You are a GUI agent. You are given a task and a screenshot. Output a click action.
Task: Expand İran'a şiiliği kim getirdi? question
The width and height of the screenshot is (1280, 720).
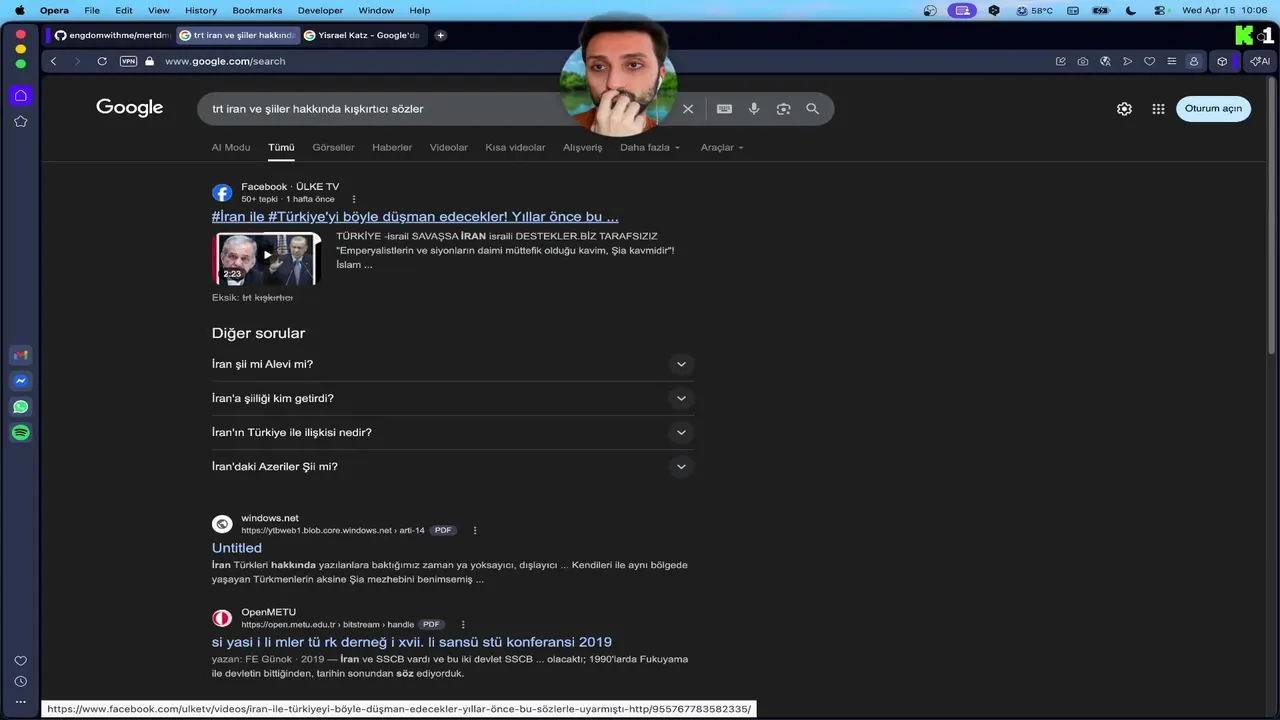(x=453, y=398)
